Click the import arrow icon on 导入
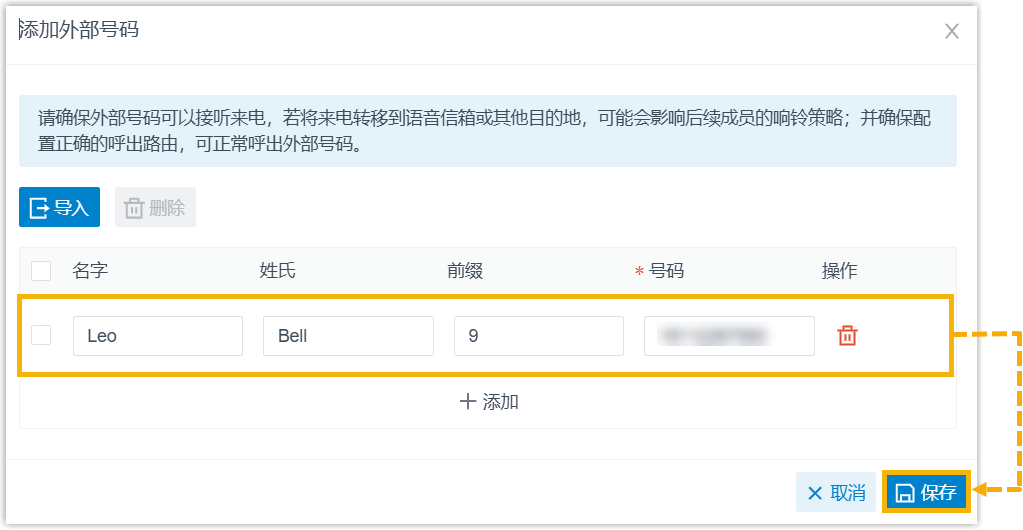Viewport: 1023px width, 530px height. (39, 208)
